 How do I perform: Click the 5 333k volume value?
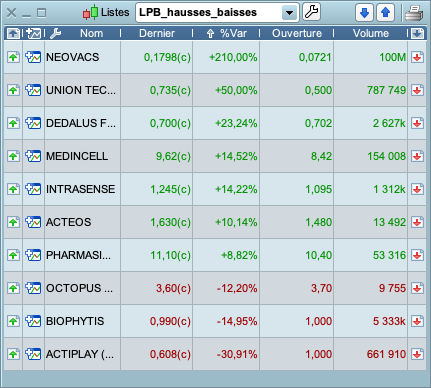pos(389,321)
